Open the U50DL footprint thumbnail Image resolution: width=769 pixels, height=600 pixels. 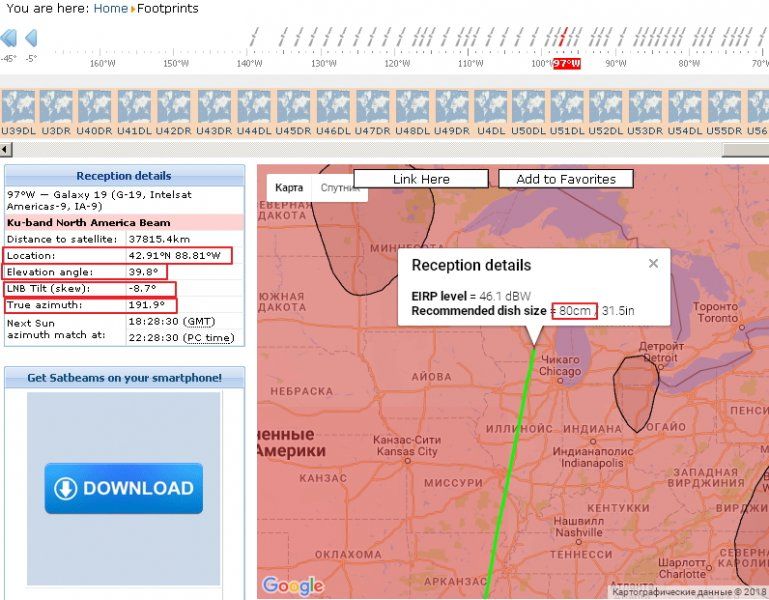(x=528, y=107)
